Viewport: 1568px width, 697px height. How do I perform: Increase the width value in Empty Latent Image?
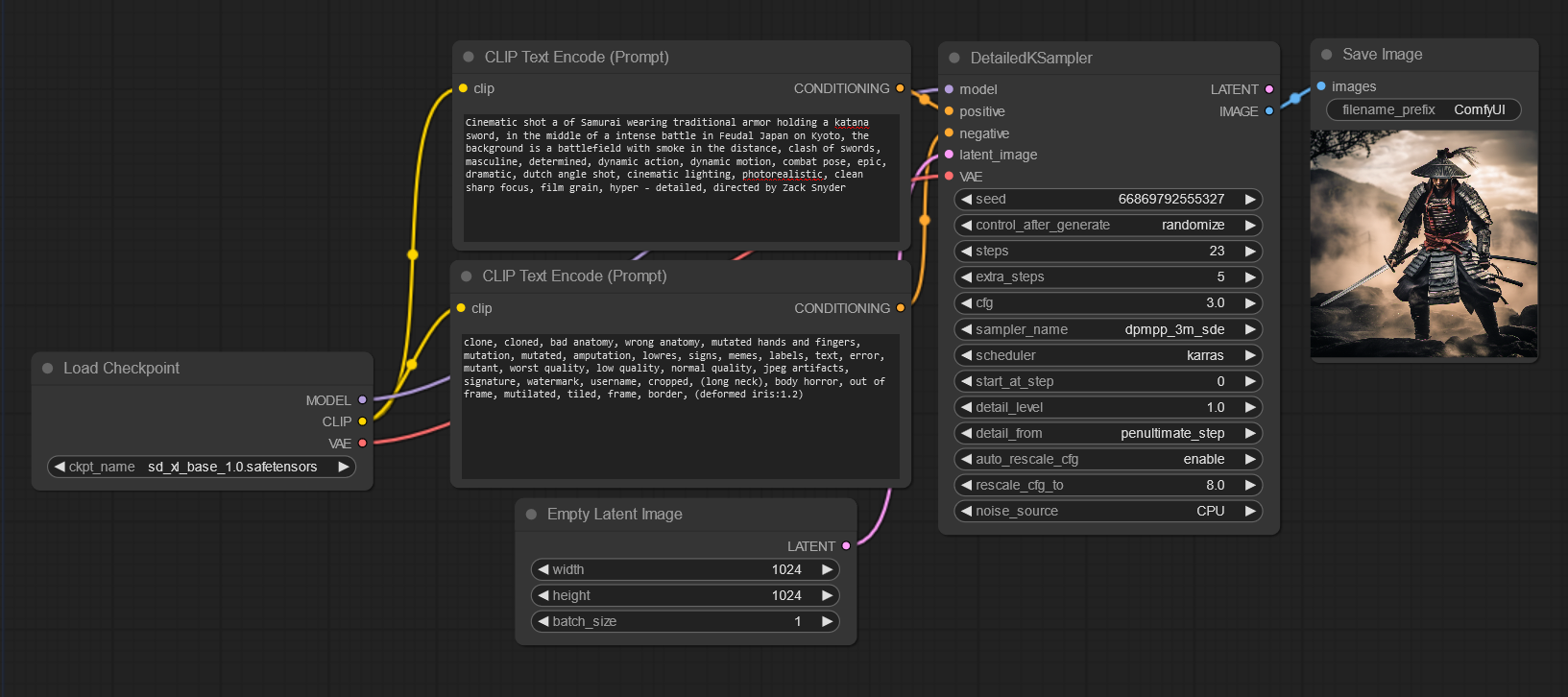pyautogui.click(x=827, y=570)
